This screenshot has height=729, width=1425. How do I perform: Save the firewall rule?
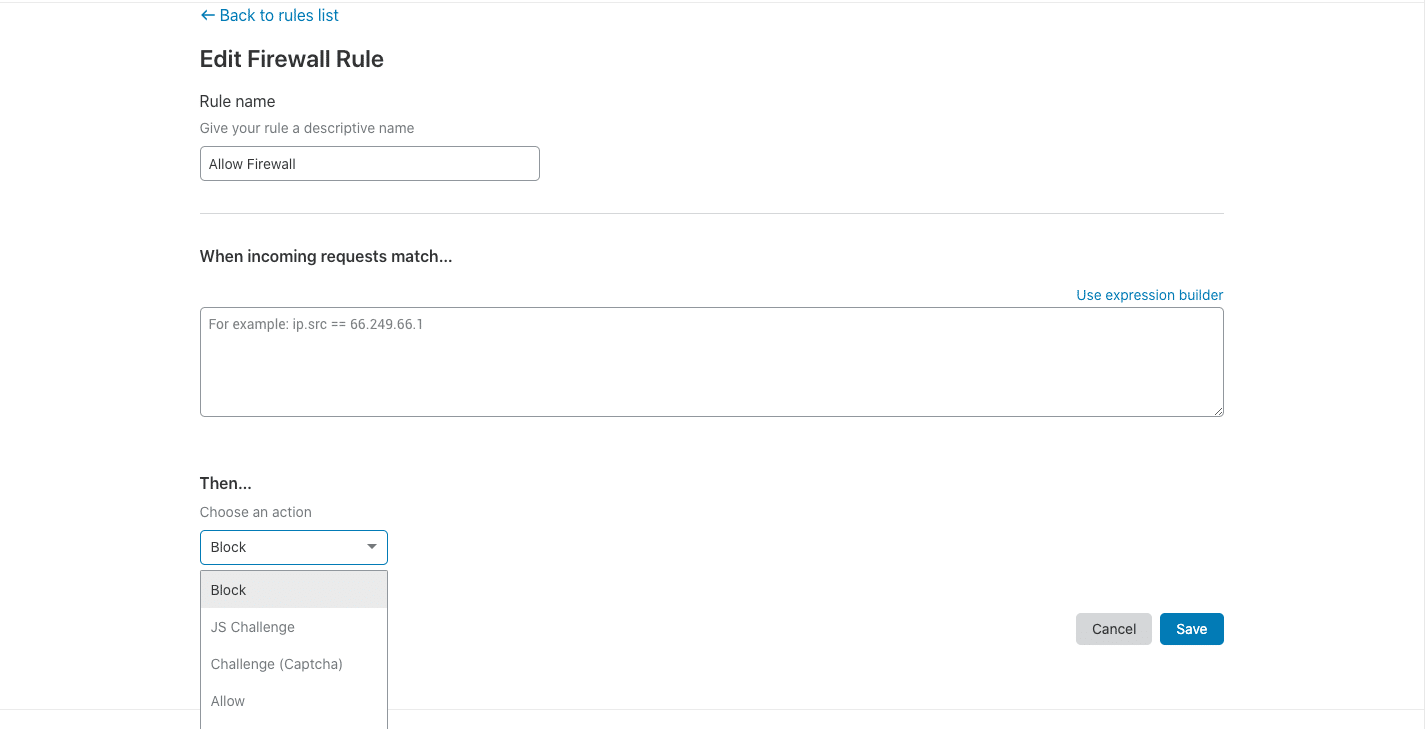(1192, 629)
